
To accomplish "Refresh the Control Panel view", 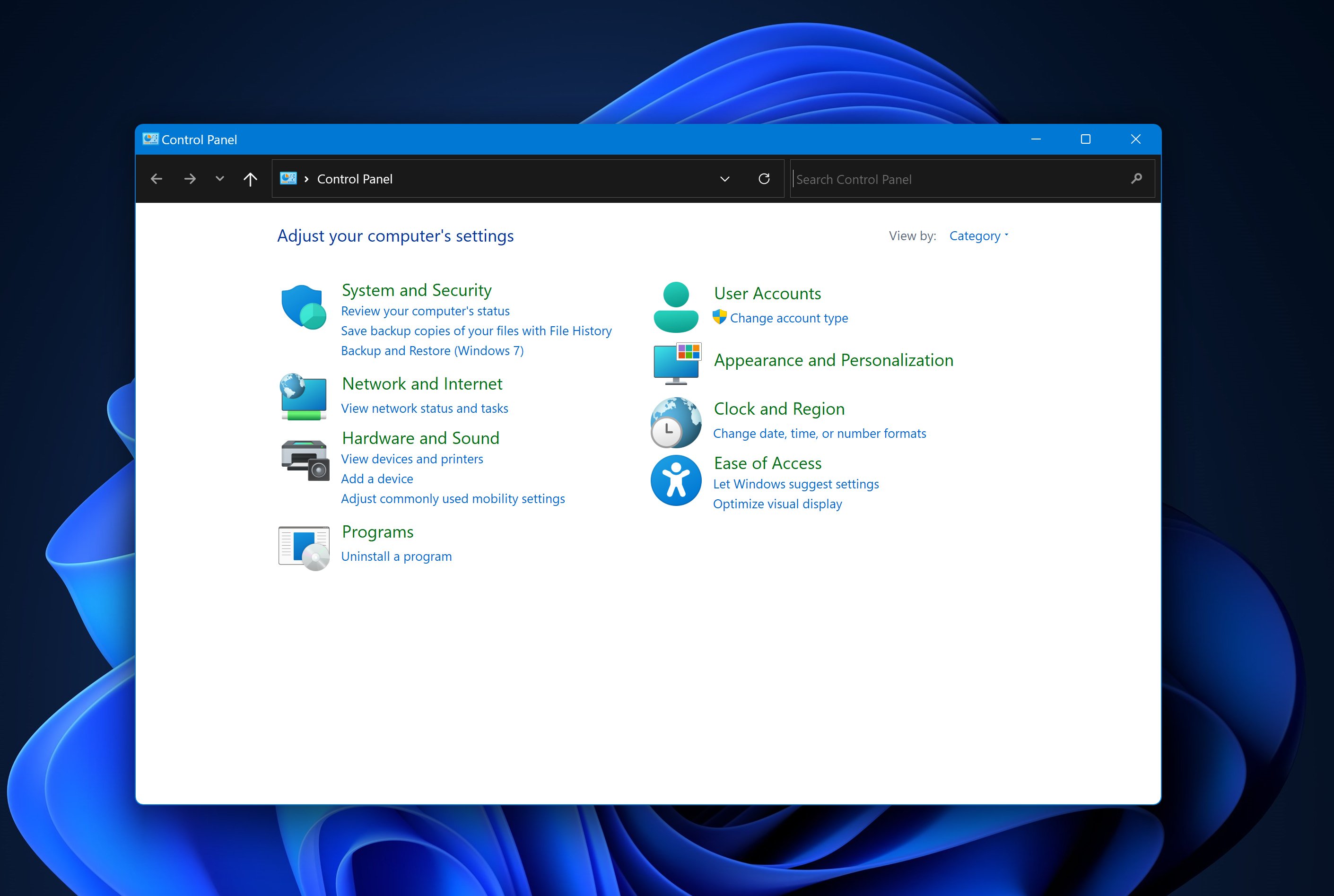I will tap(764, 179).
